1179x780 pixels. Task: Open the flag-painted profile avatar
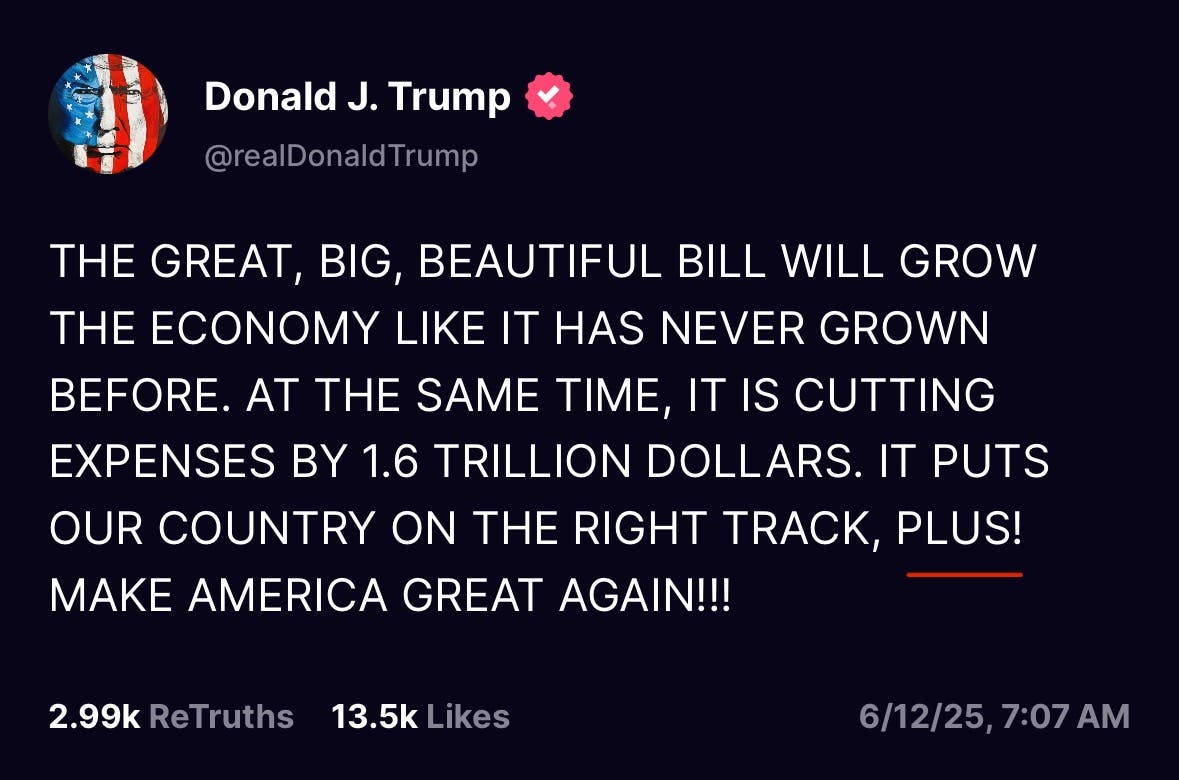pyautogui.click(x=108, y=115)
